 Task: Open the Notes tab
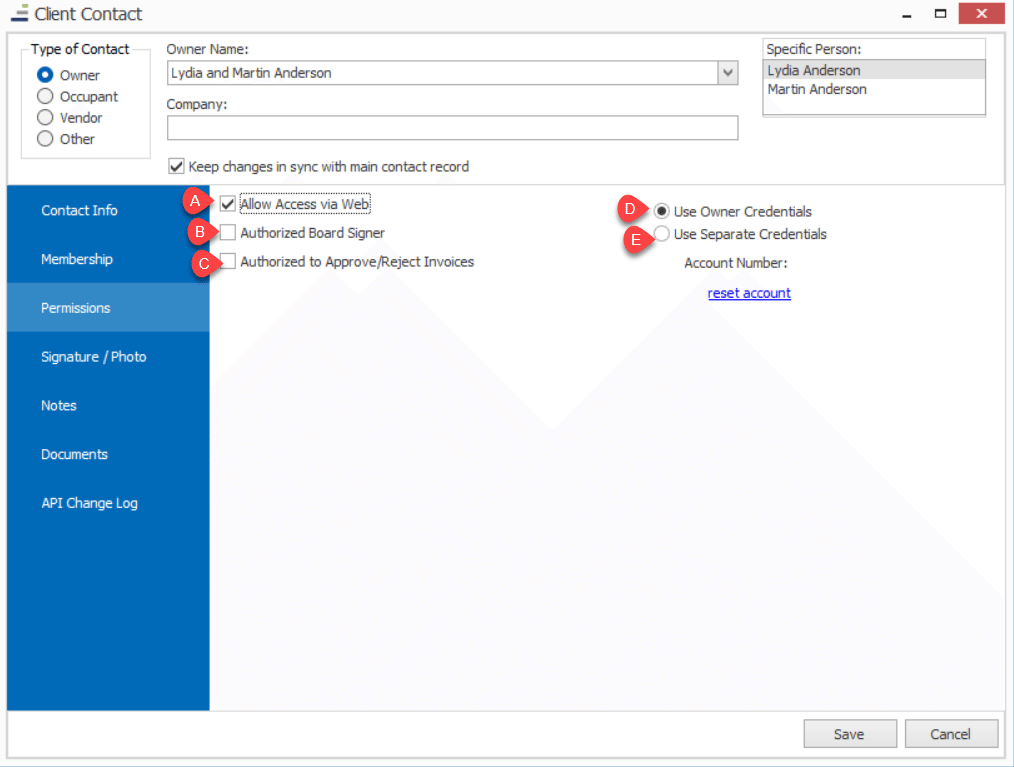[108, 405]
